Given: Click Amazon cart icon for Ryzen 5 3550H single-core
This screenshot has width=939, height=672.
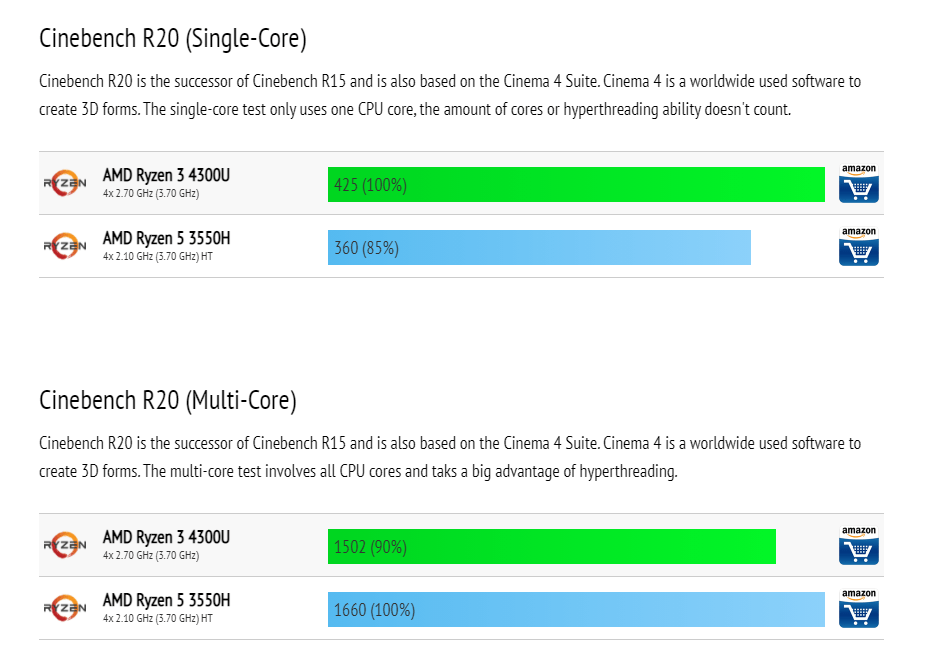Looking at the screenshot, I should click(x=858, y=247).
